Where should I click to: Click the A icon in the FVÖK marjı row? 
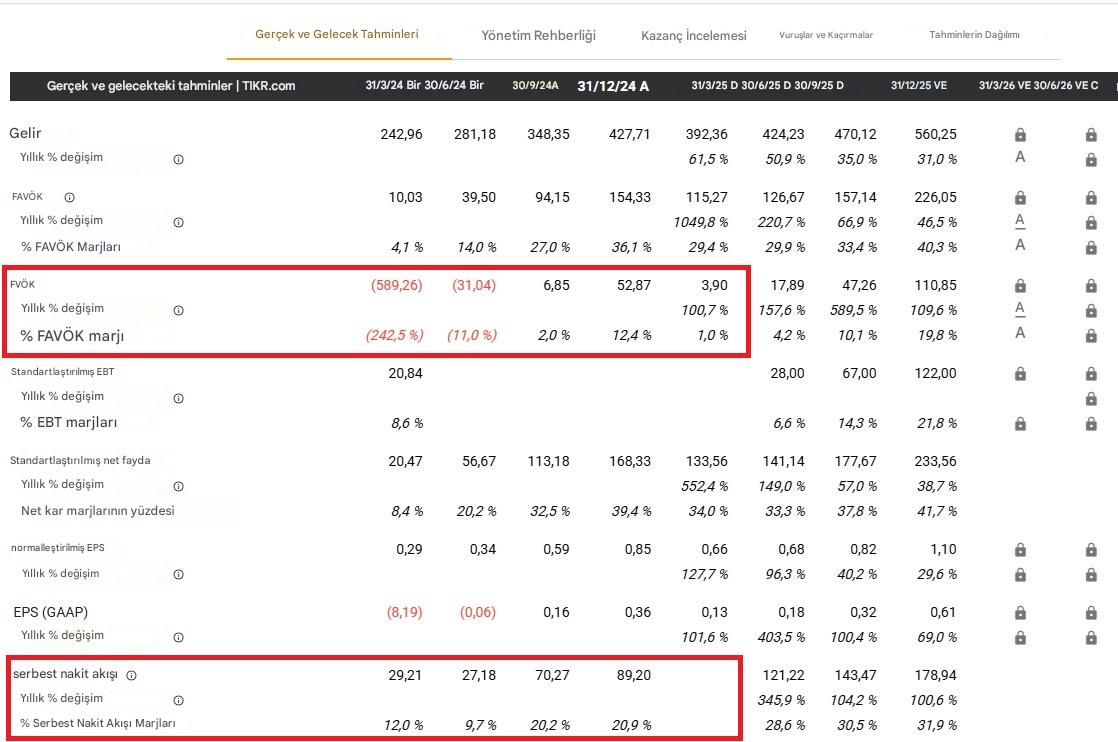(x=1020, y=333)
